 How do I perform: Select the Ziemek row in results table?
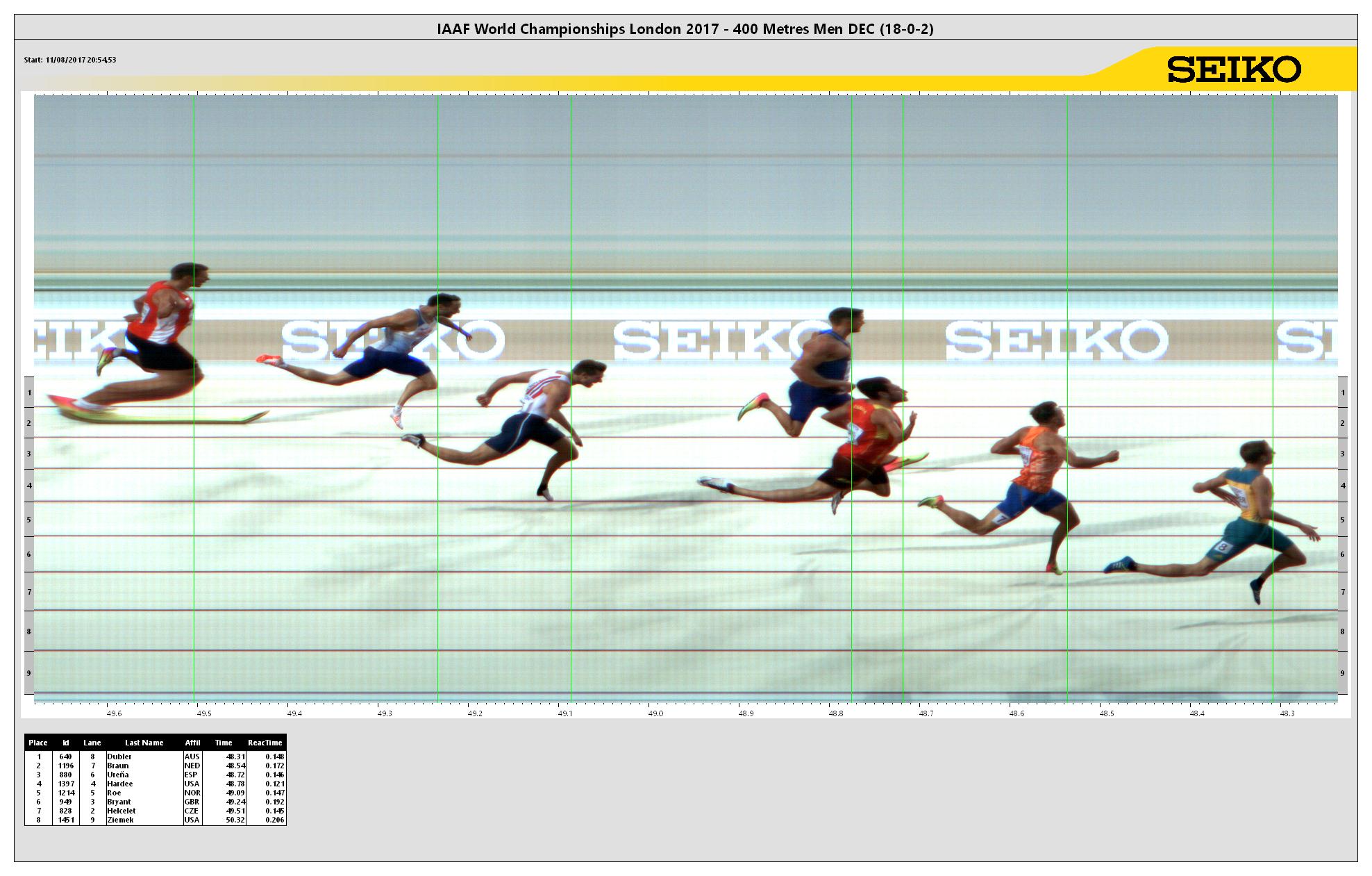119,820
